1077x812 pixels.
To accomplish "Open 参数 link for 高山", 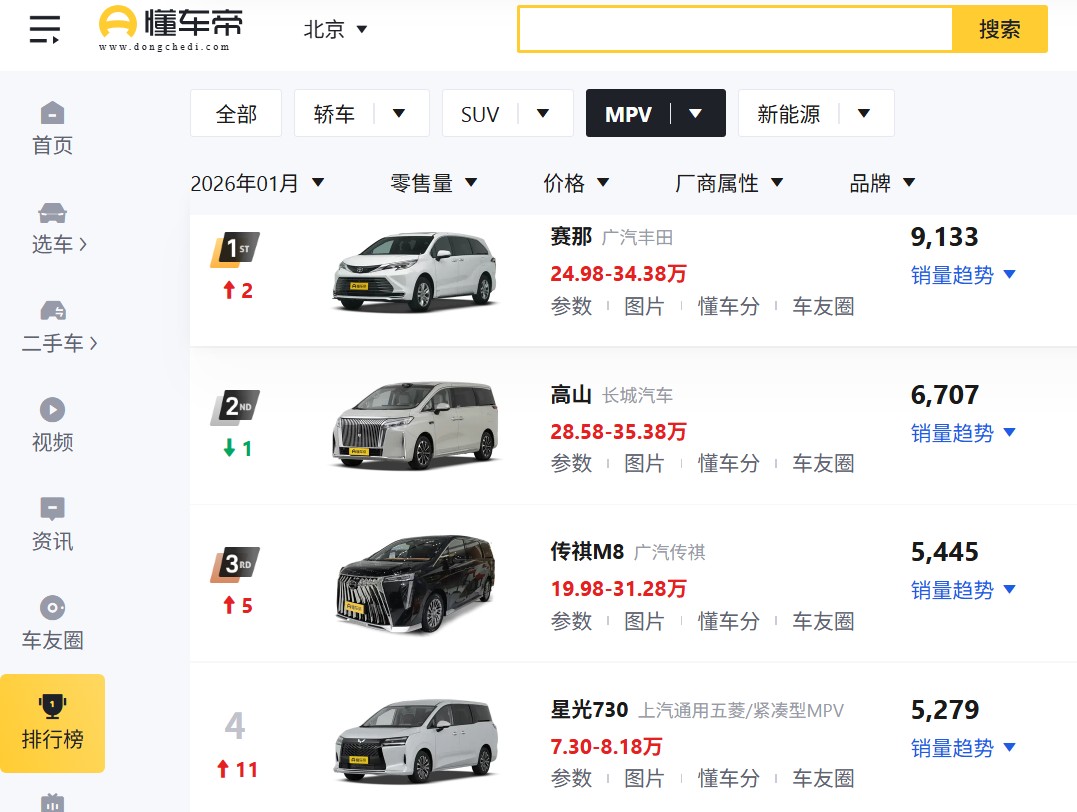I will (x=571, y=464).
